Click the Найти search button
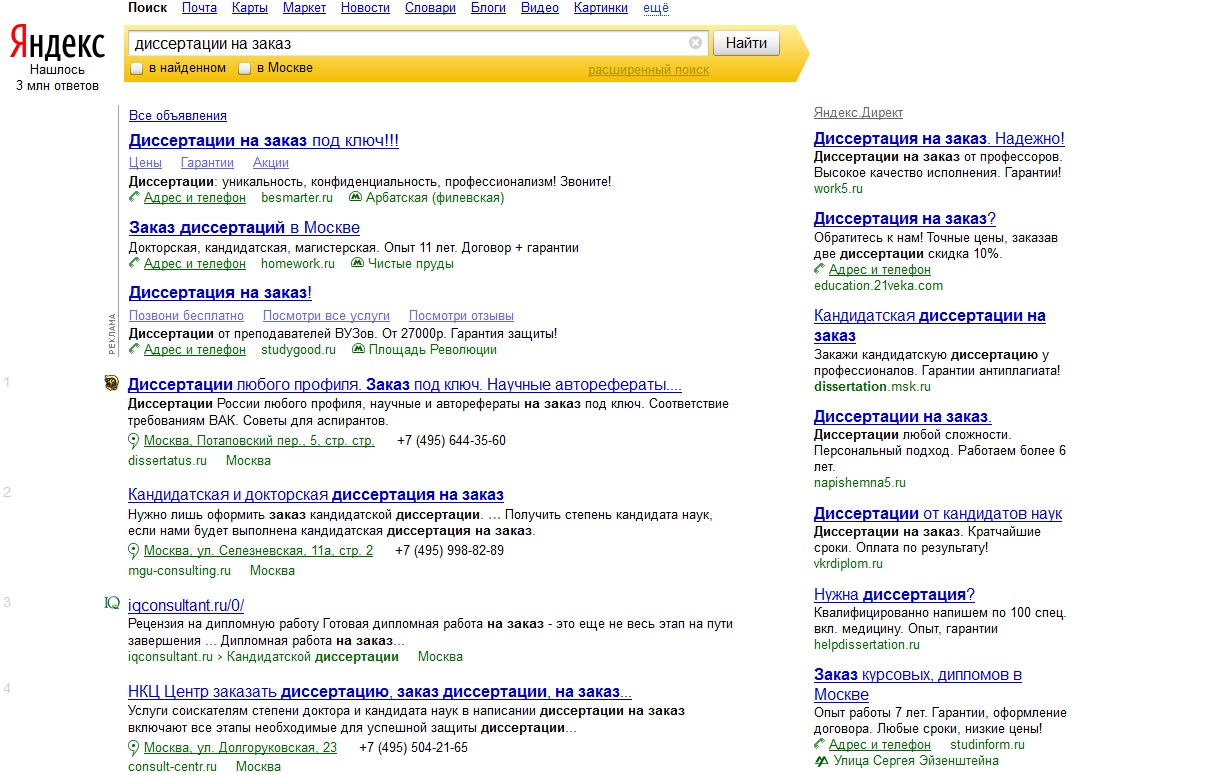 pyautogui.click(x=747, y=43)
